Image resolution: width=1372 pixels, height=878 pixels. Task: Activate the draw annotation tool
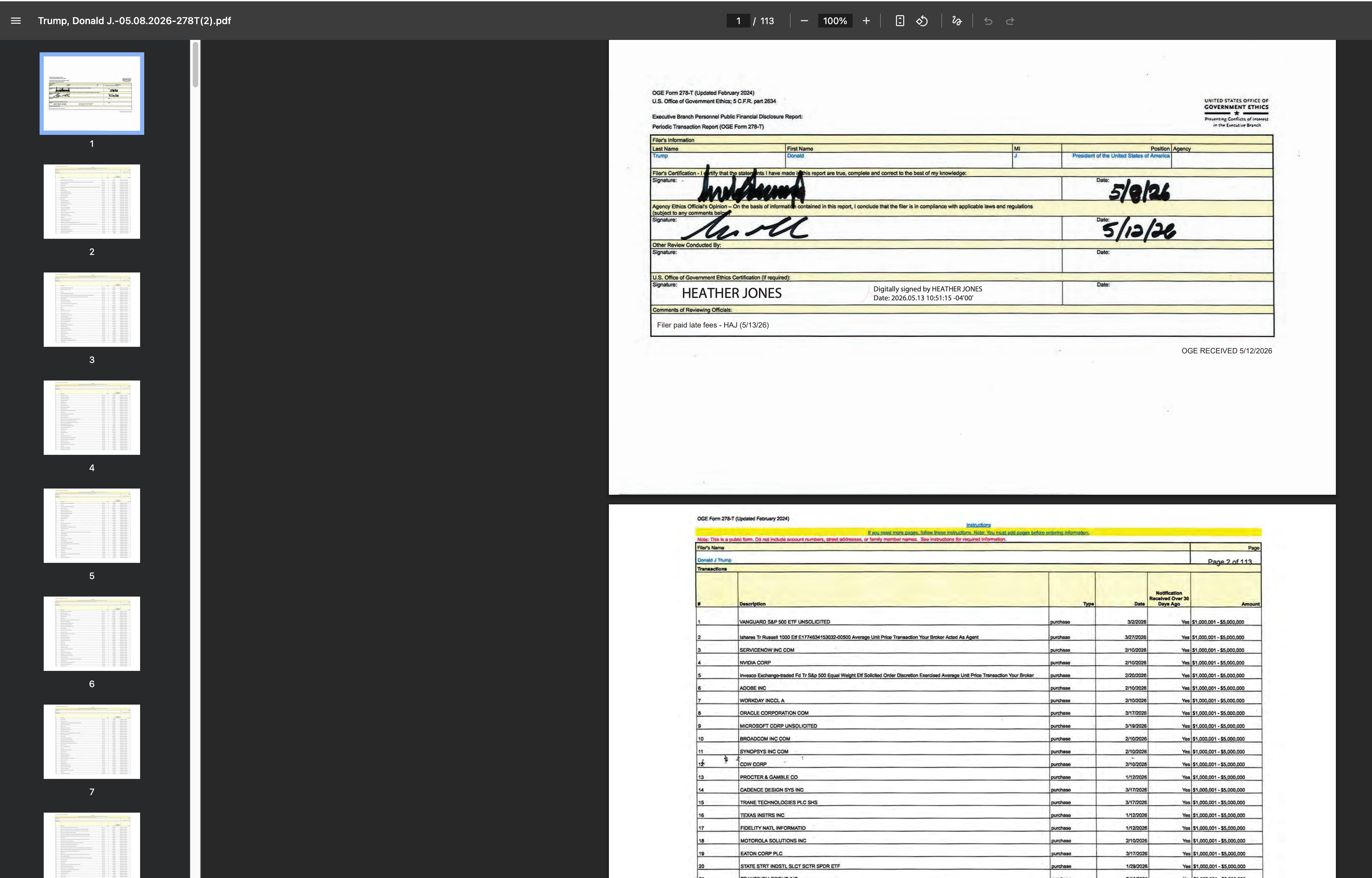point(957,21)
